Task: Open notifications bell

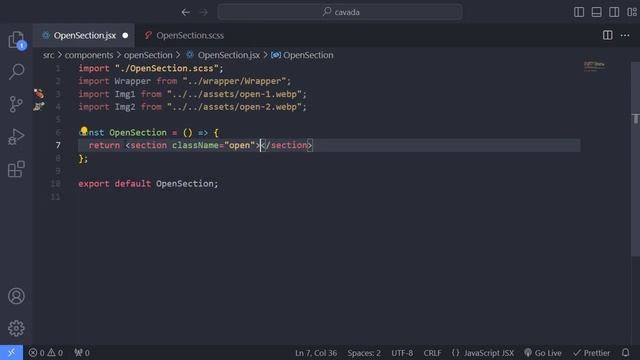Action: click(625, 353)
